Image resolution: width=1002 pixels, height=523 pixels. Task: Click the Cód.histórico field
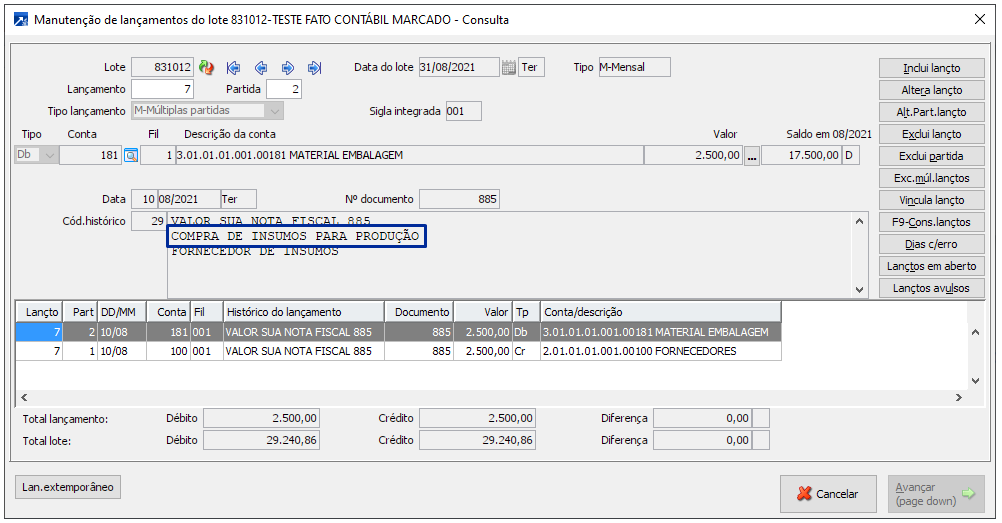point(149,221)
